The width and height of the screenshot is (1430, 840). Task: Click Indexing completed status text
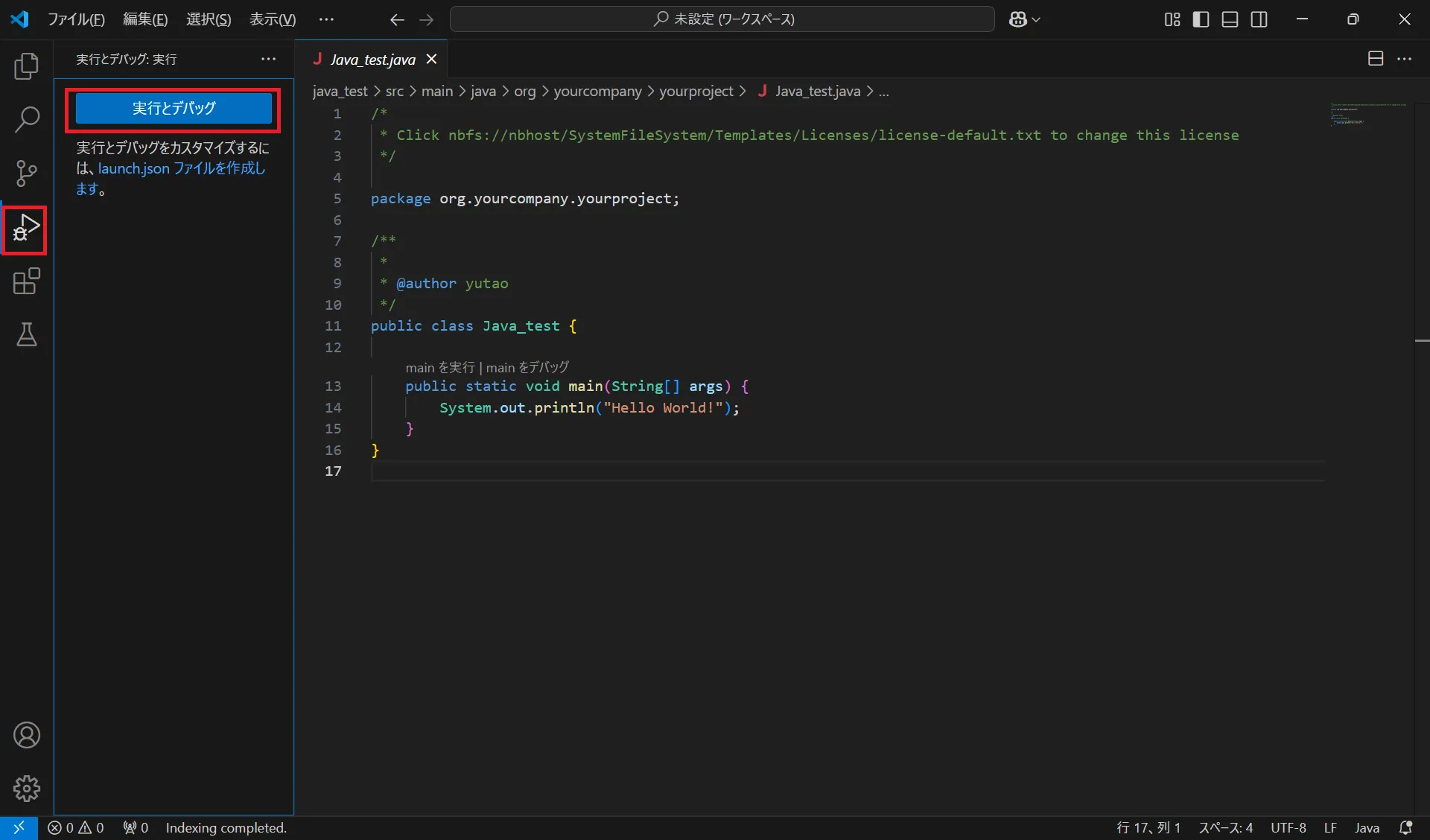[x=226, y=827]
